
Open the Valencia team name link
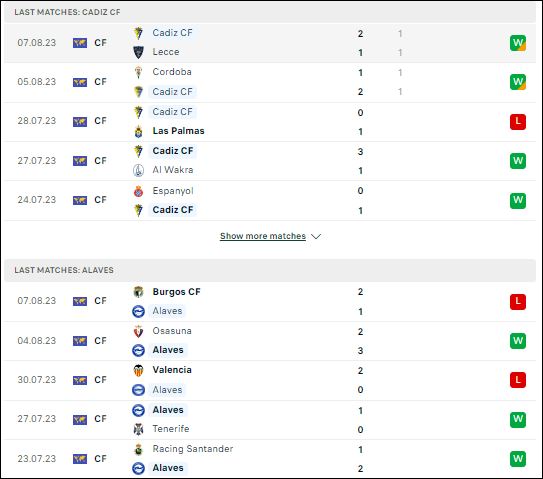coord(172,370)
